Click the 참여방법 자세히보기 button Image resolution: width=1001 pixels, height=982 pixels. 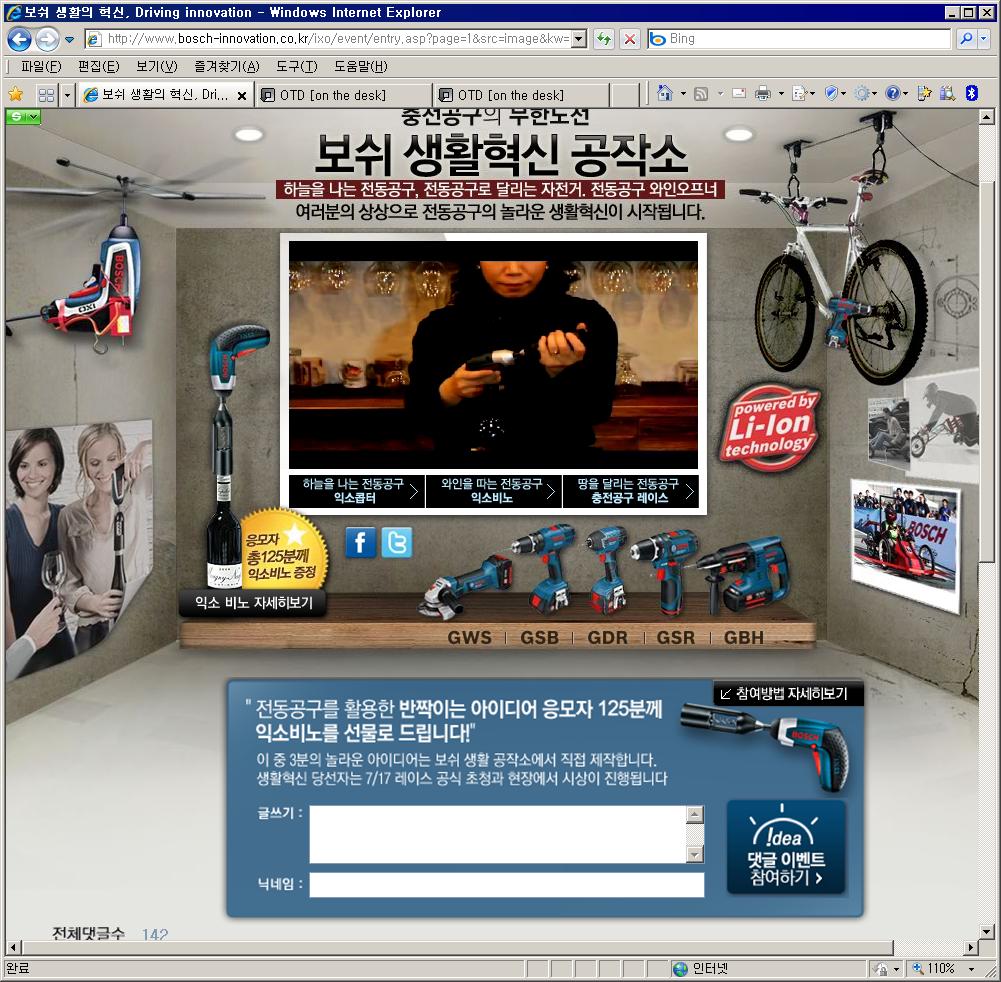788,694
